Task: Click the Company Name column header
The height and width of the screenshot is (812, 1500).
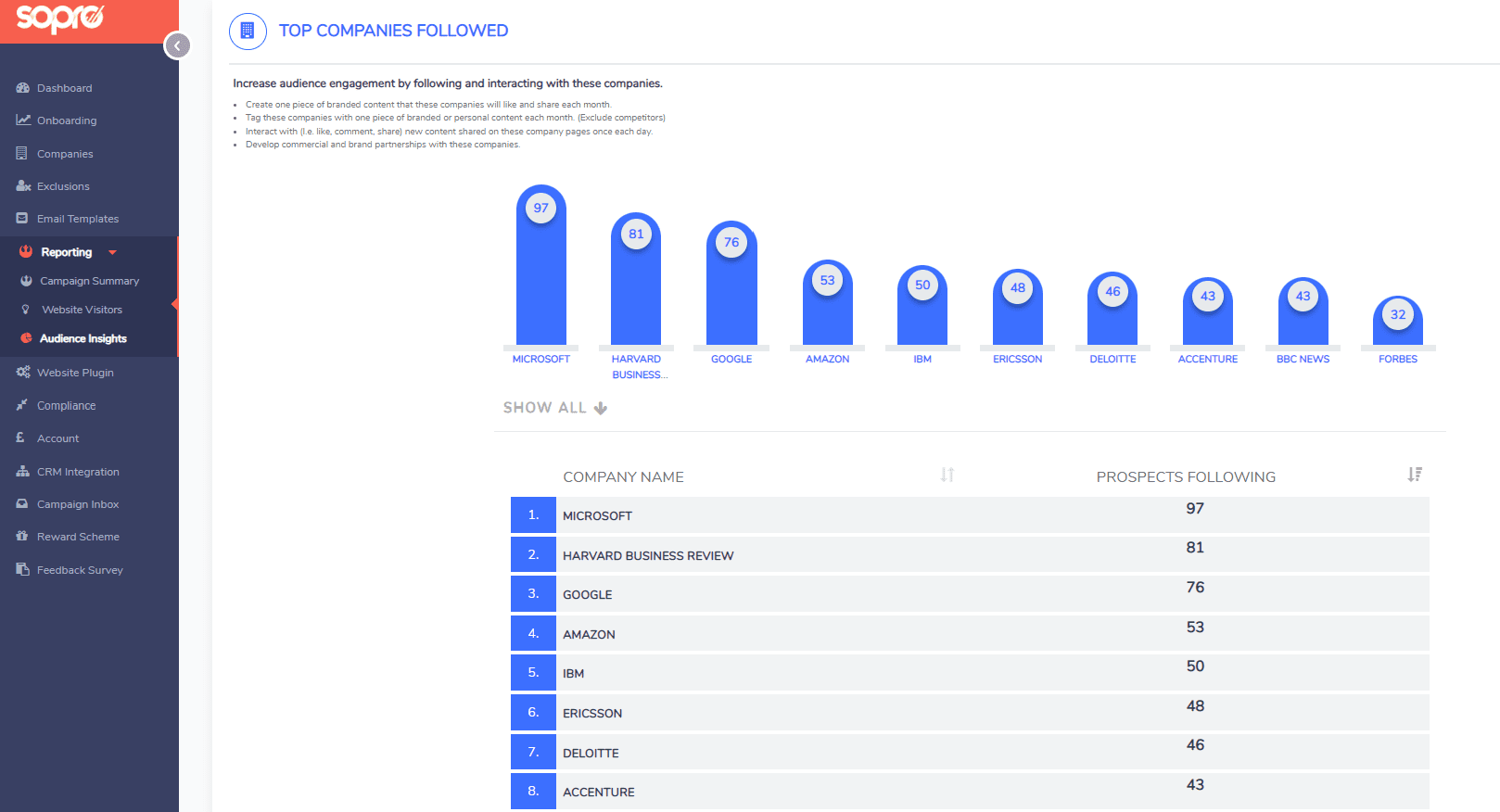Action: click(623, 476)
